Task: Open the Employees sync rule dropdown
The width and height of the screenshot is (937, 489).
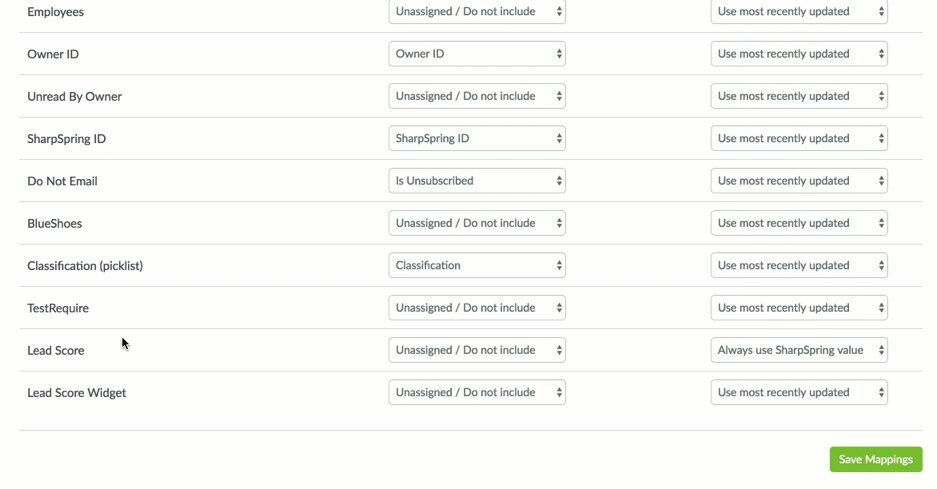Action: 799,12
